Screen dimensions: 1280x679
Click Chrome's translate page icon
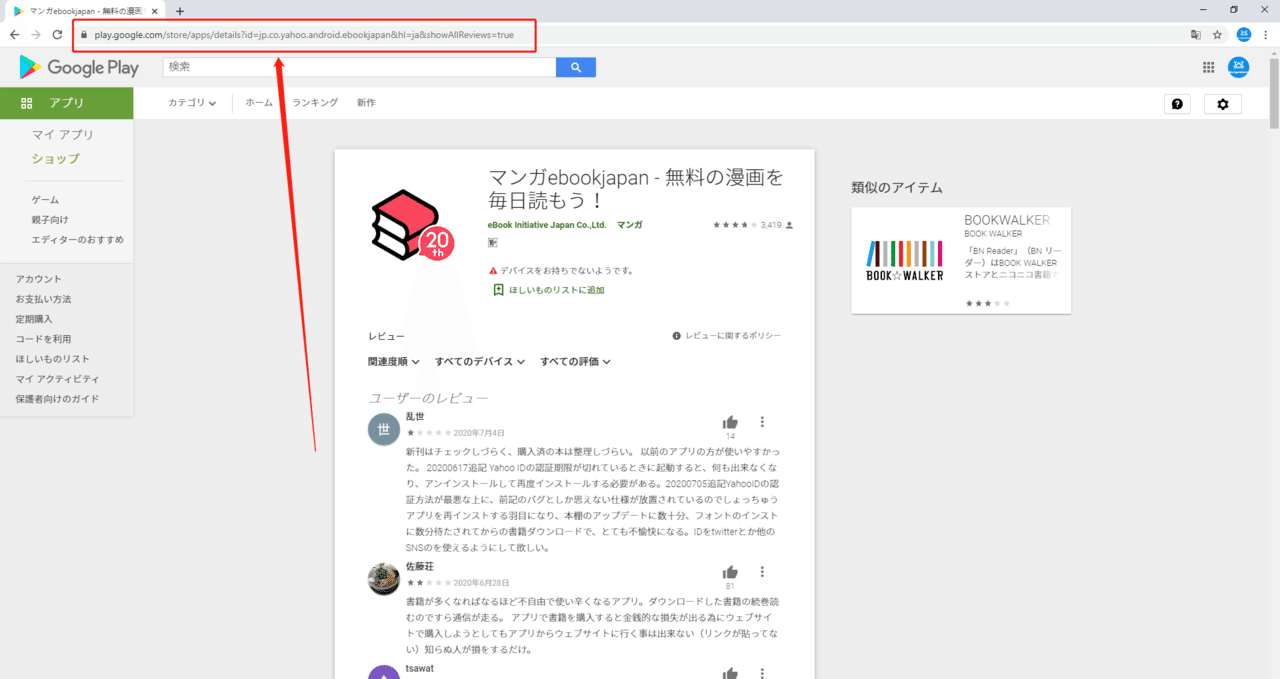coord(1195,34)
